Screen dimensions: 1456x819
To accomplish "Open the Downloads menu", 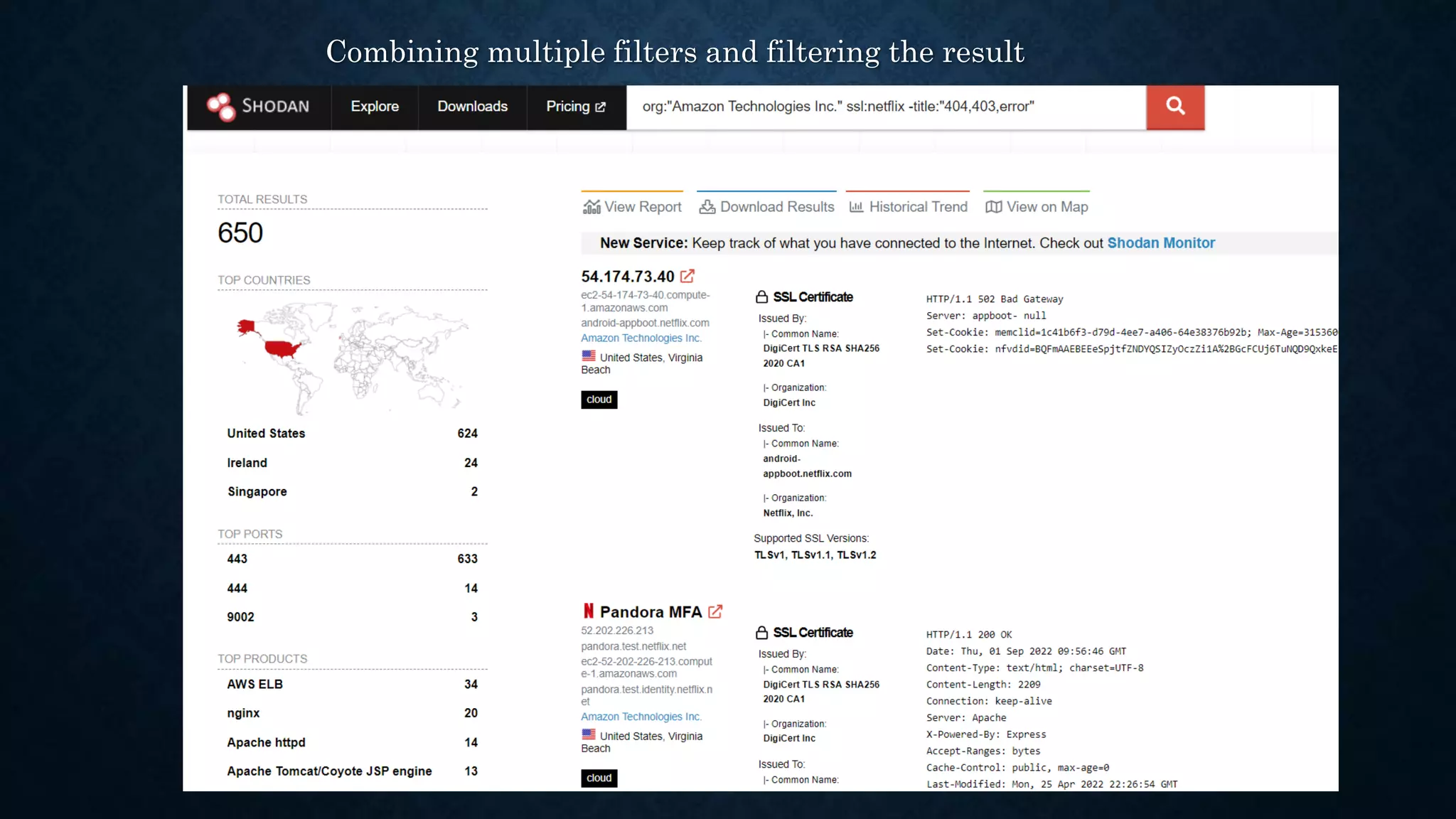I will (473, 107).
